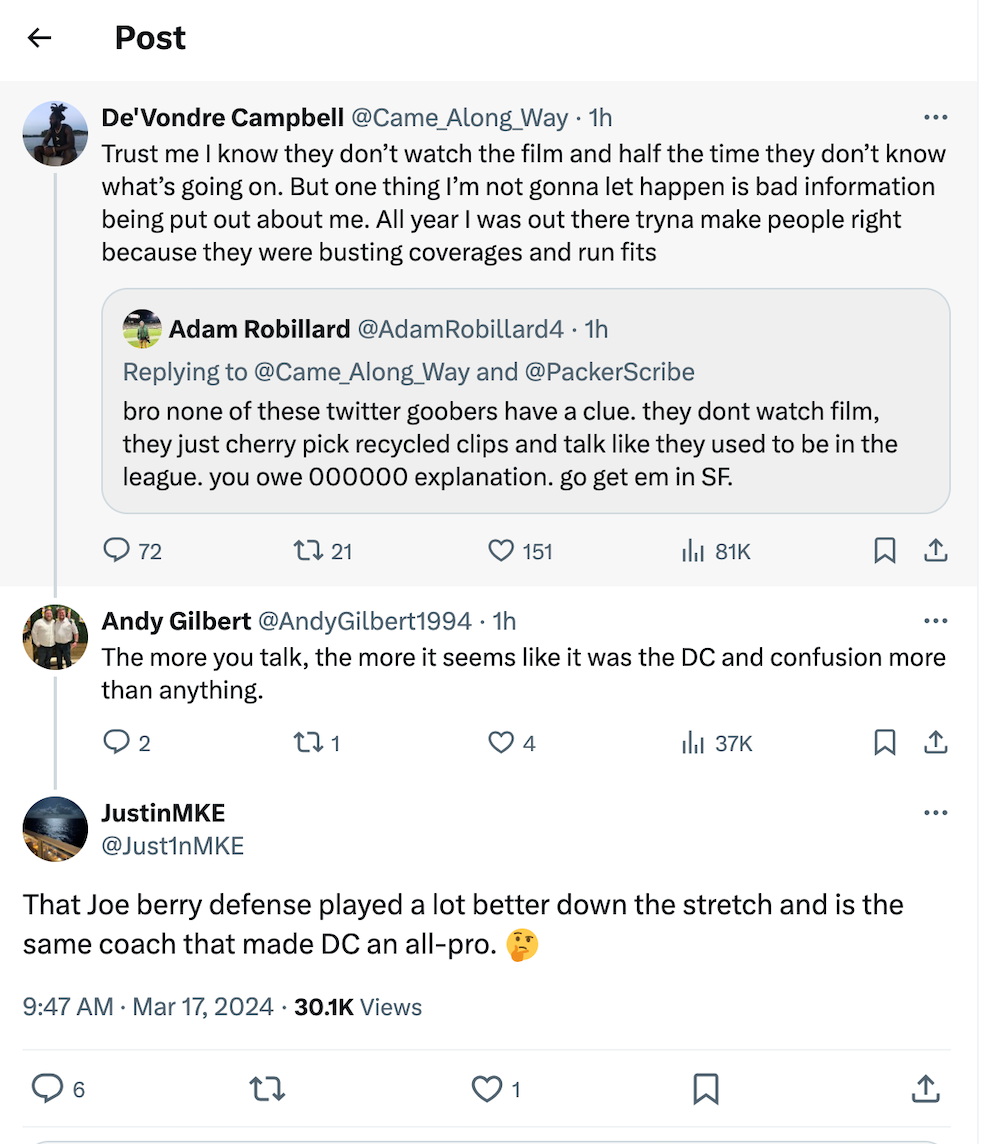Share De'Vondre Campbell's post

(935, 550)
